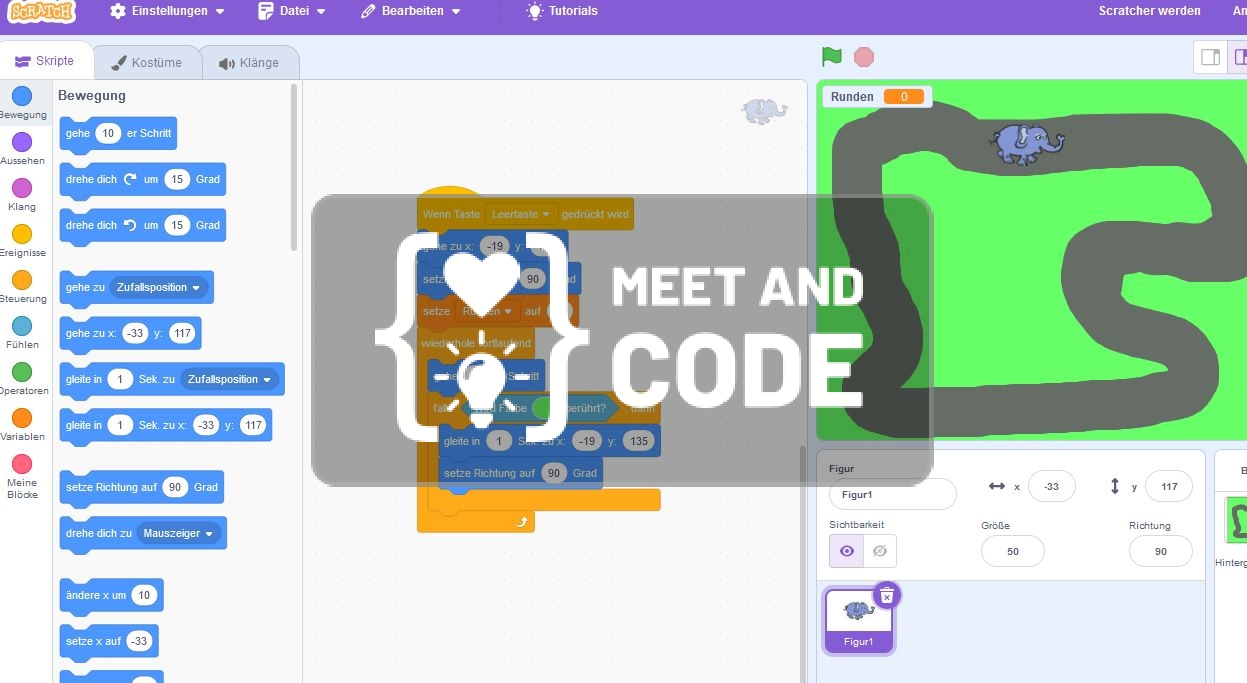Click the elephant sprite on the stage
1247x683 pixels.
[1027, 143]
